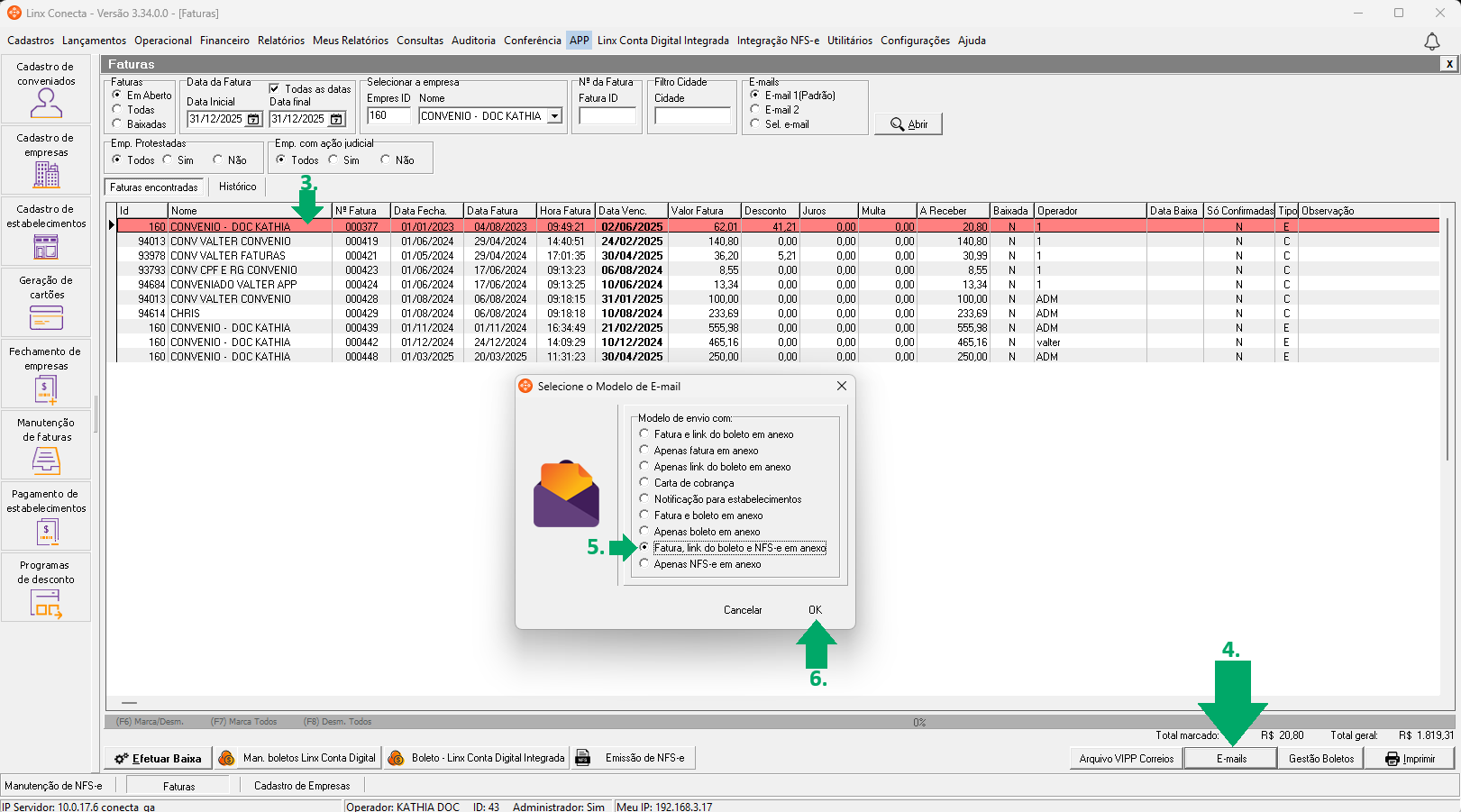The height and width of the screenshot is (812, 1461).
Task: Close the Faturas panel with X
Action: pos(1449,64)
